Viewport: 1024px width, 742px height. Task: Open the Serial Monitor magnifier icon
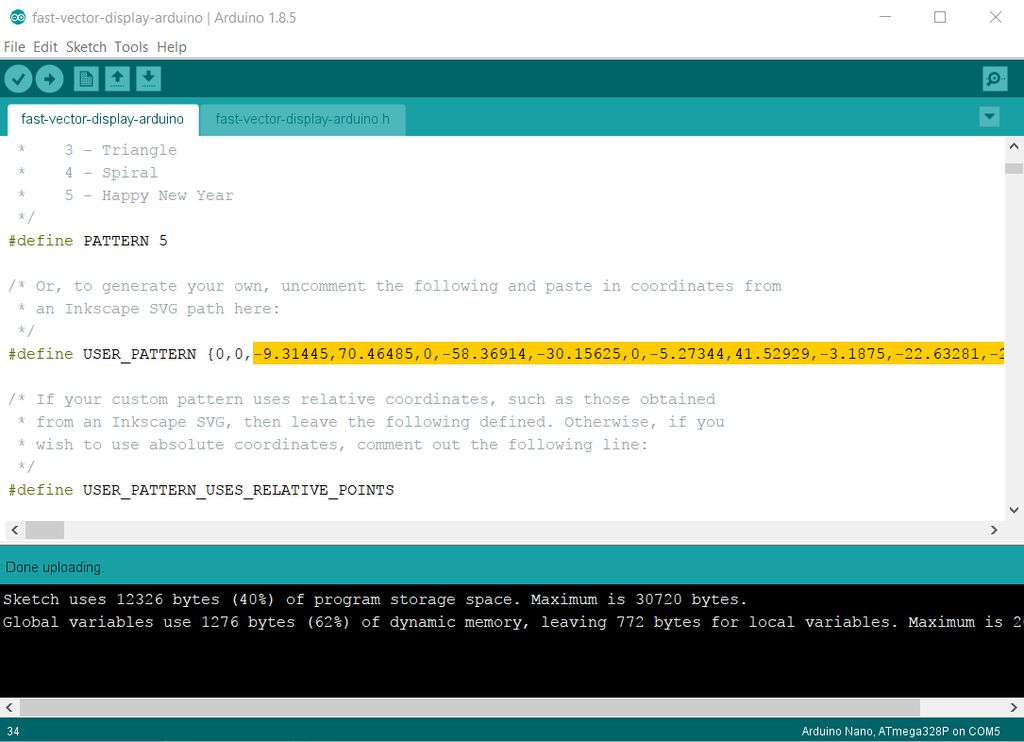tap(995, 79)
